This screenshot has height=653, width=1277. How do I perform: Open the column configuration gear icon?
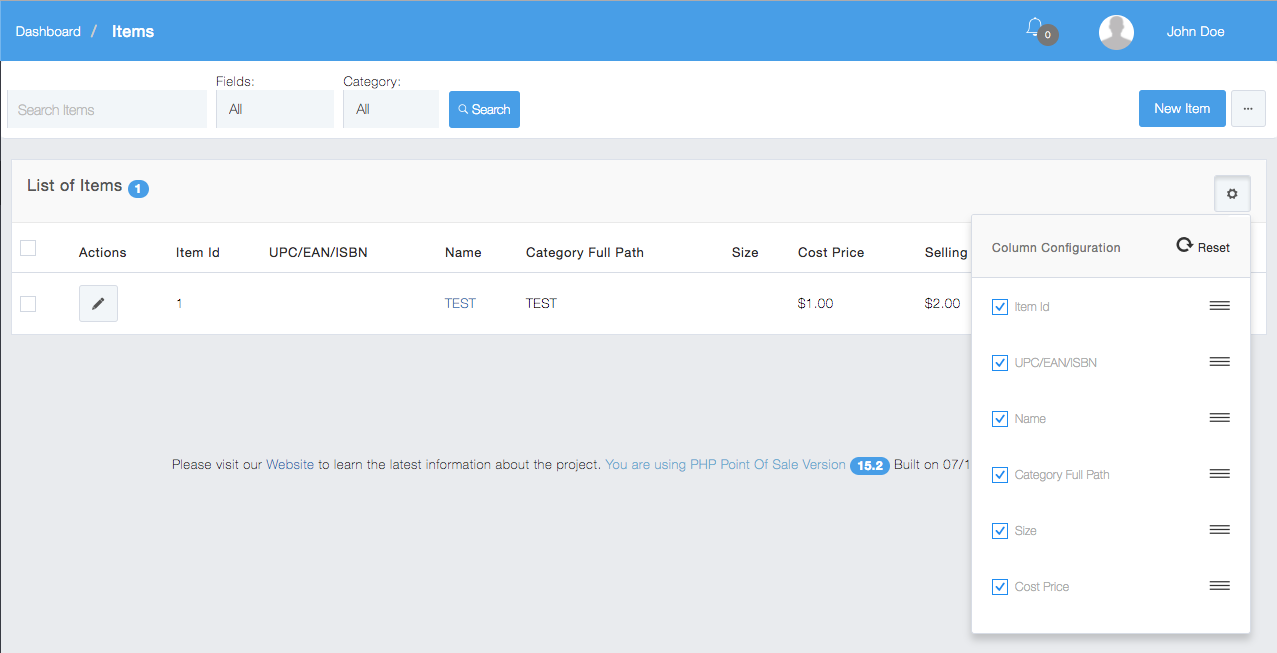[x=1232, y=194]
